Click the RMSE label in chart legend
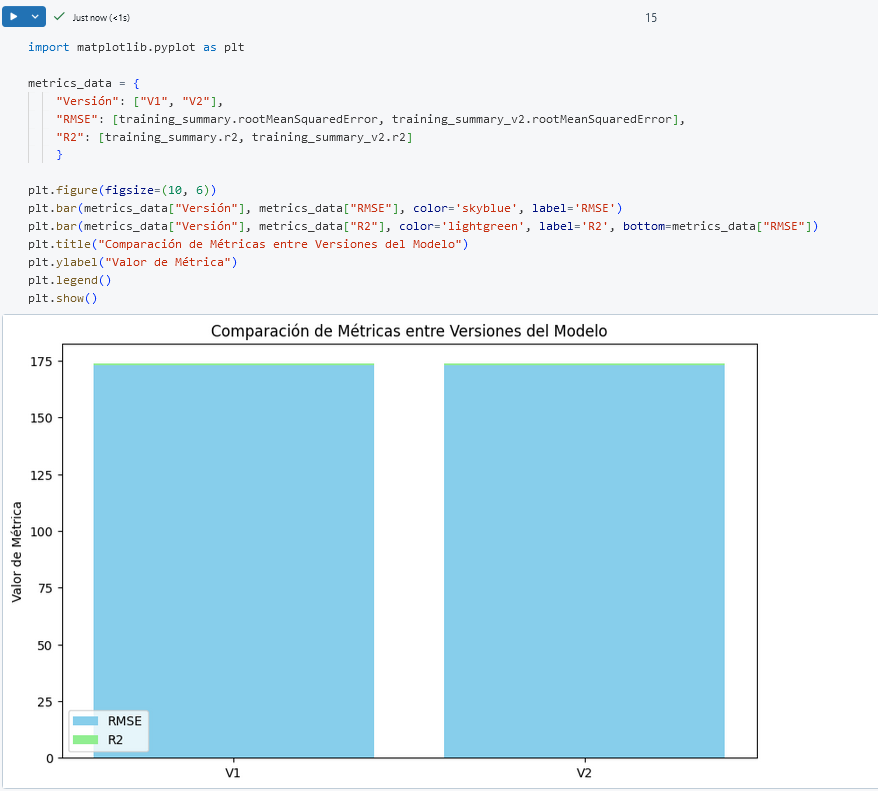The image size is (878, 791). 124,721
